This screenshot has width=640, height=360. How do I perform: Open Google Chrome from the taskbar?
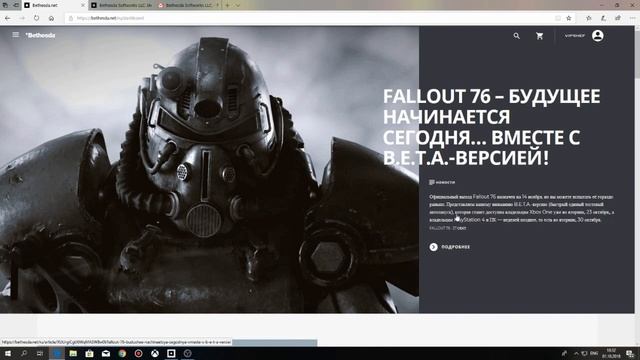[122, 353]
